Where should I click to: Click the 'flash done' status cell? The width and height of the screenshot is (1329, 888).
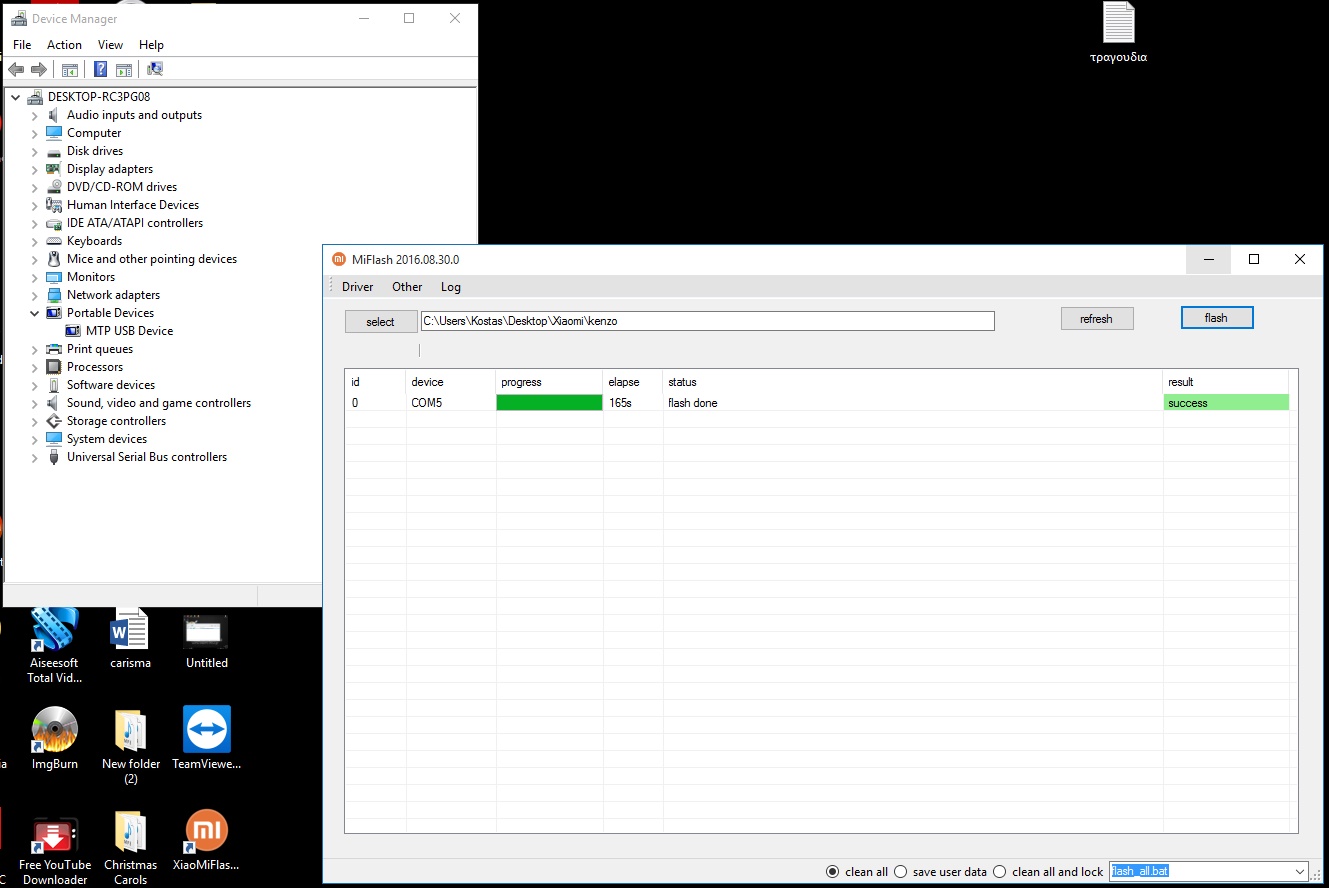tap(913, 403)
